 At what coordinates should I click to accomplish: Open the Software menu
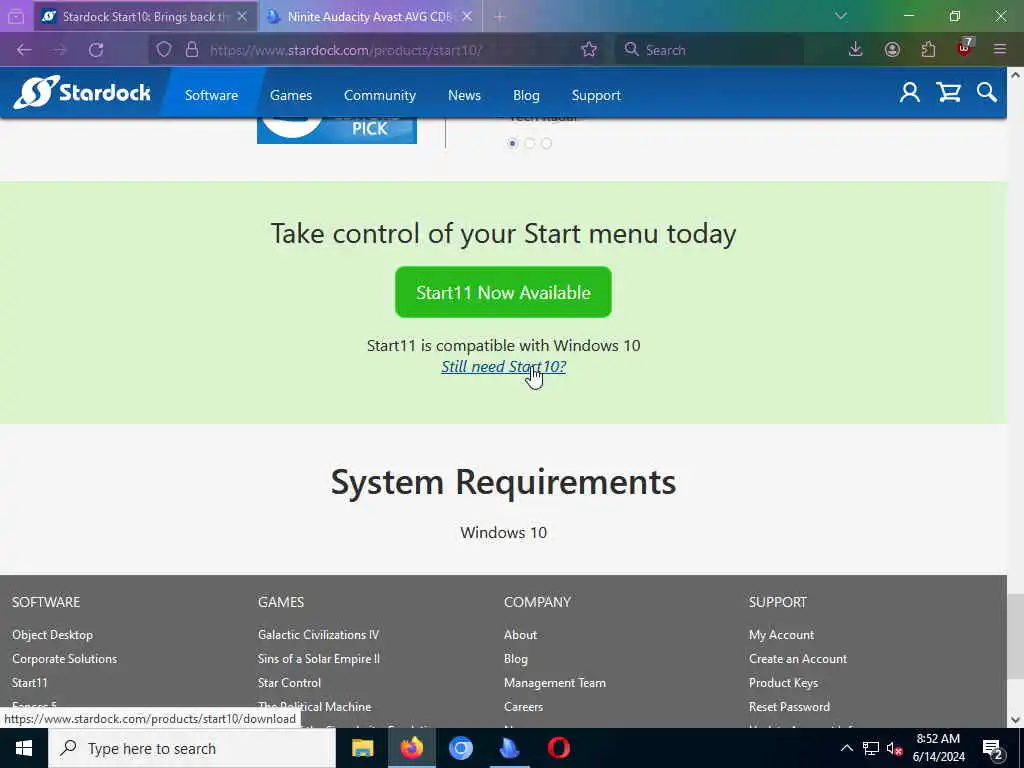[x=212, y=95]
